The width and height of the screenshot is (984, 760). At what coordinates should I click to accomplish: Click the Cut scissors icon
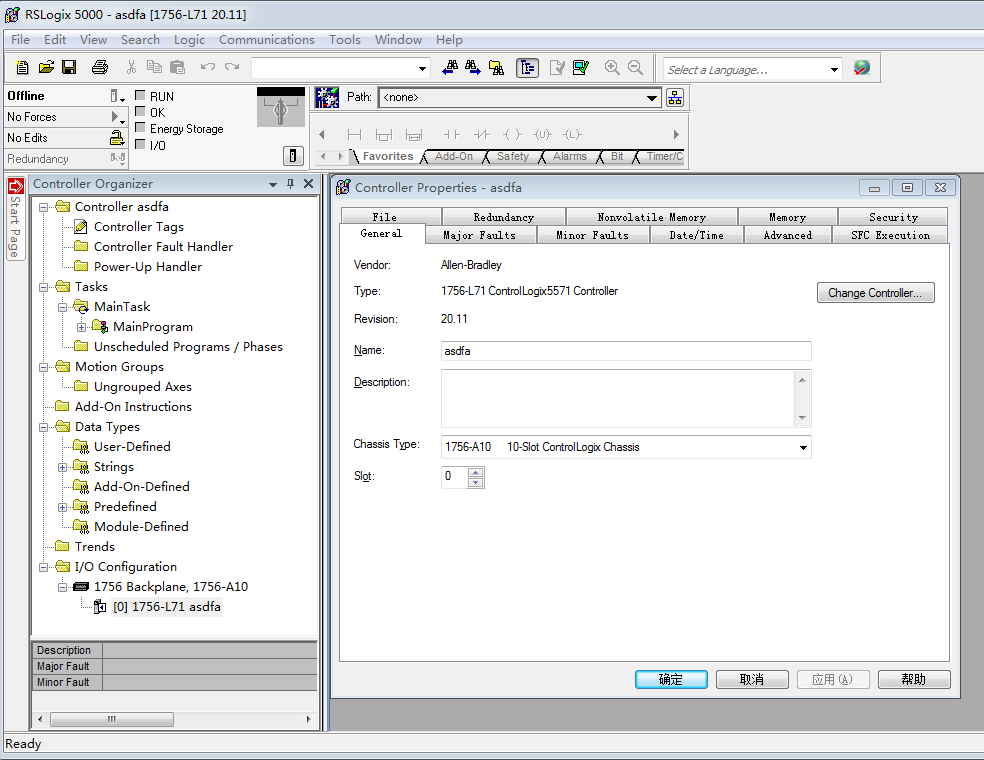(131, 68)
